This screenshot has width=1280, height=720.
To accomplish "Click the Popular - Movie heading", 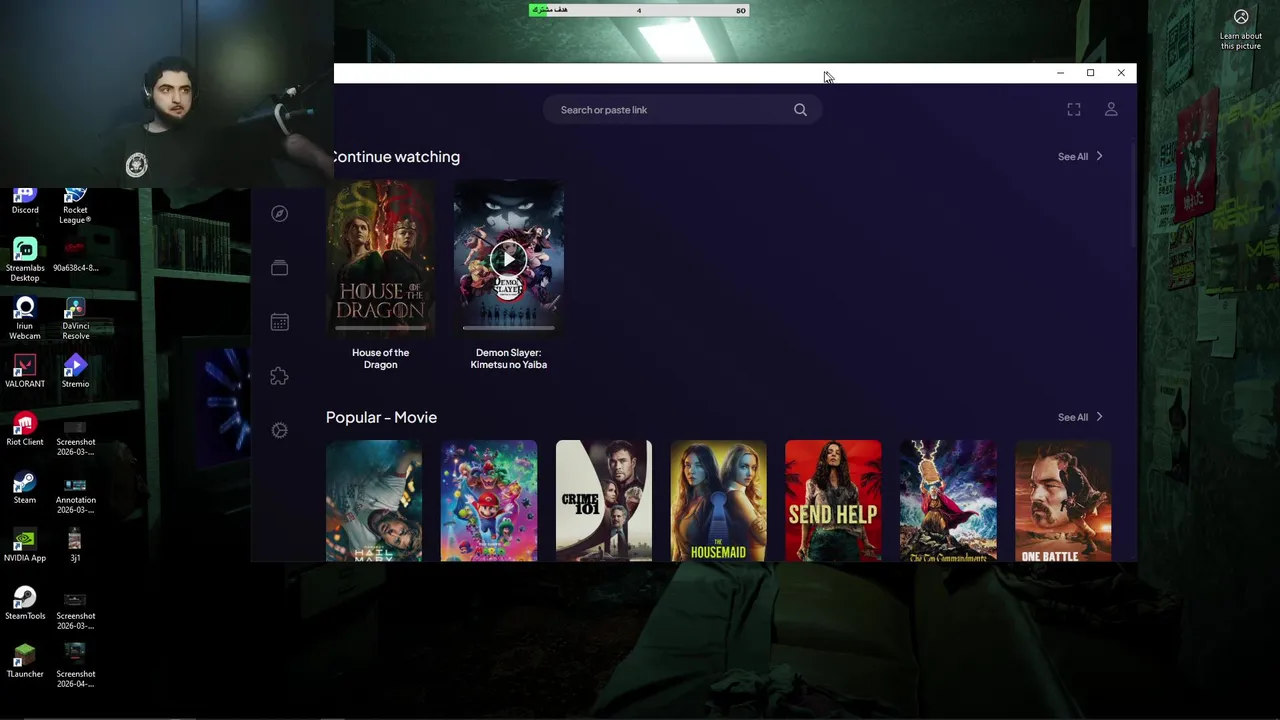I will click(381, 418).
